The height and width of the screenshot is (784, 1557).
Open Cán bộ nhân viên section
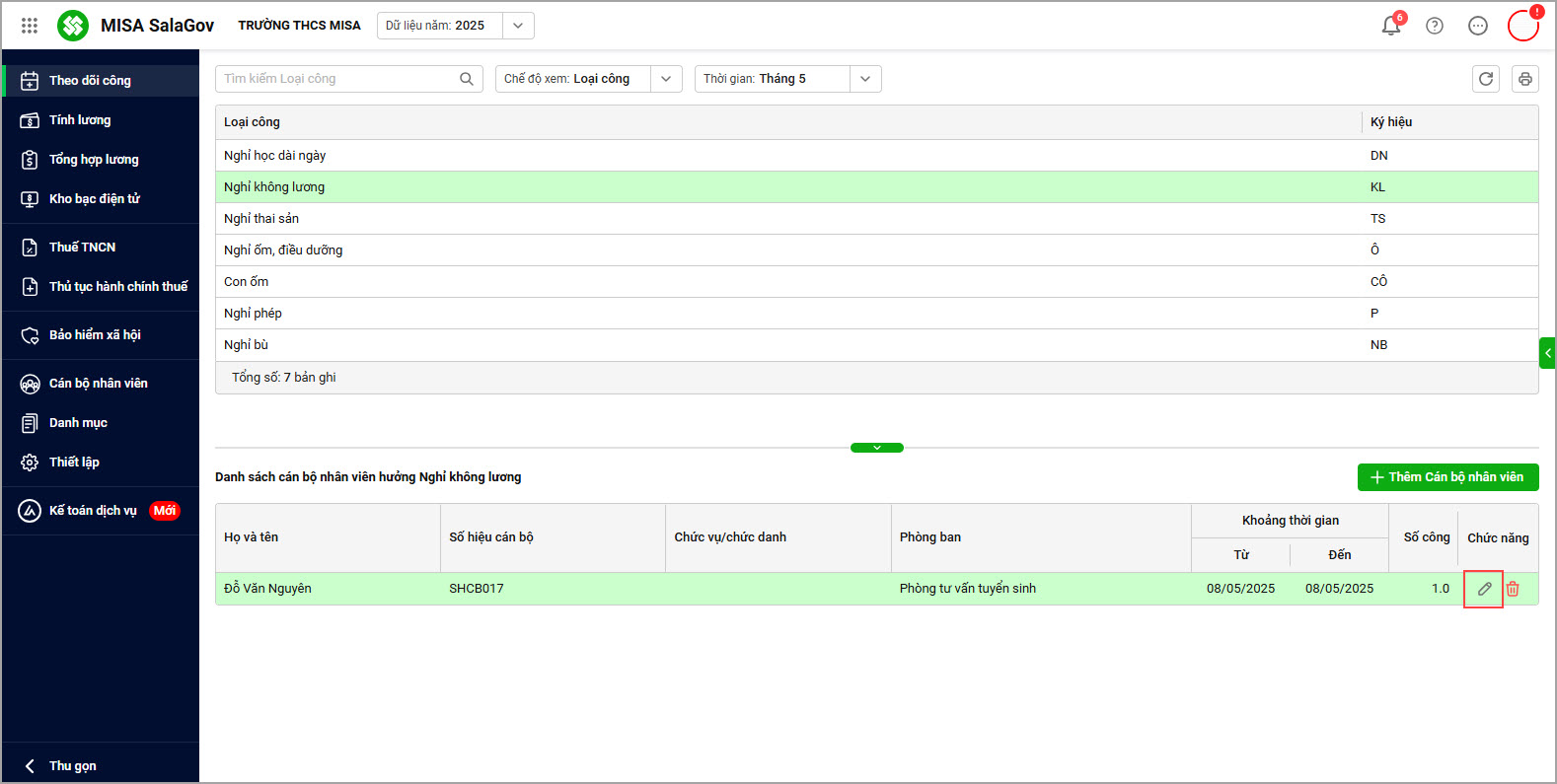coord(100,384)
